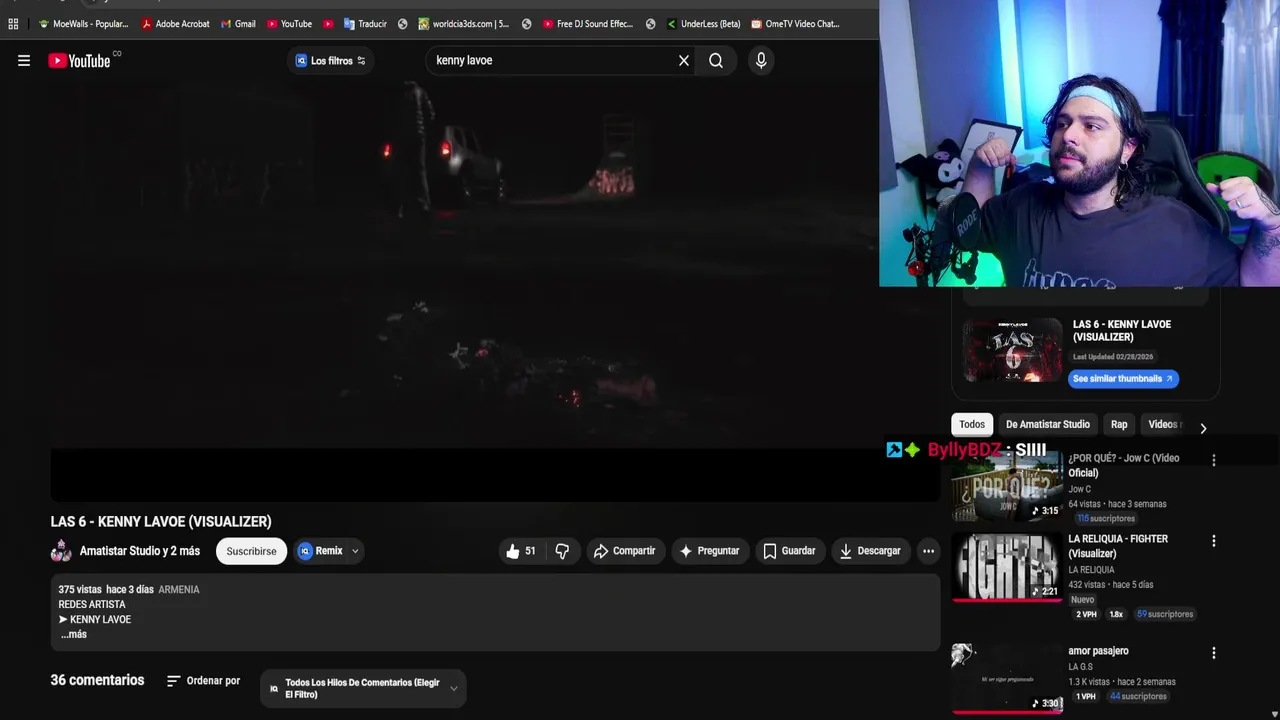Click 115 suscriptores badge under Jow C
This screenshot has height=720, width=1280.
point(1106,519)
